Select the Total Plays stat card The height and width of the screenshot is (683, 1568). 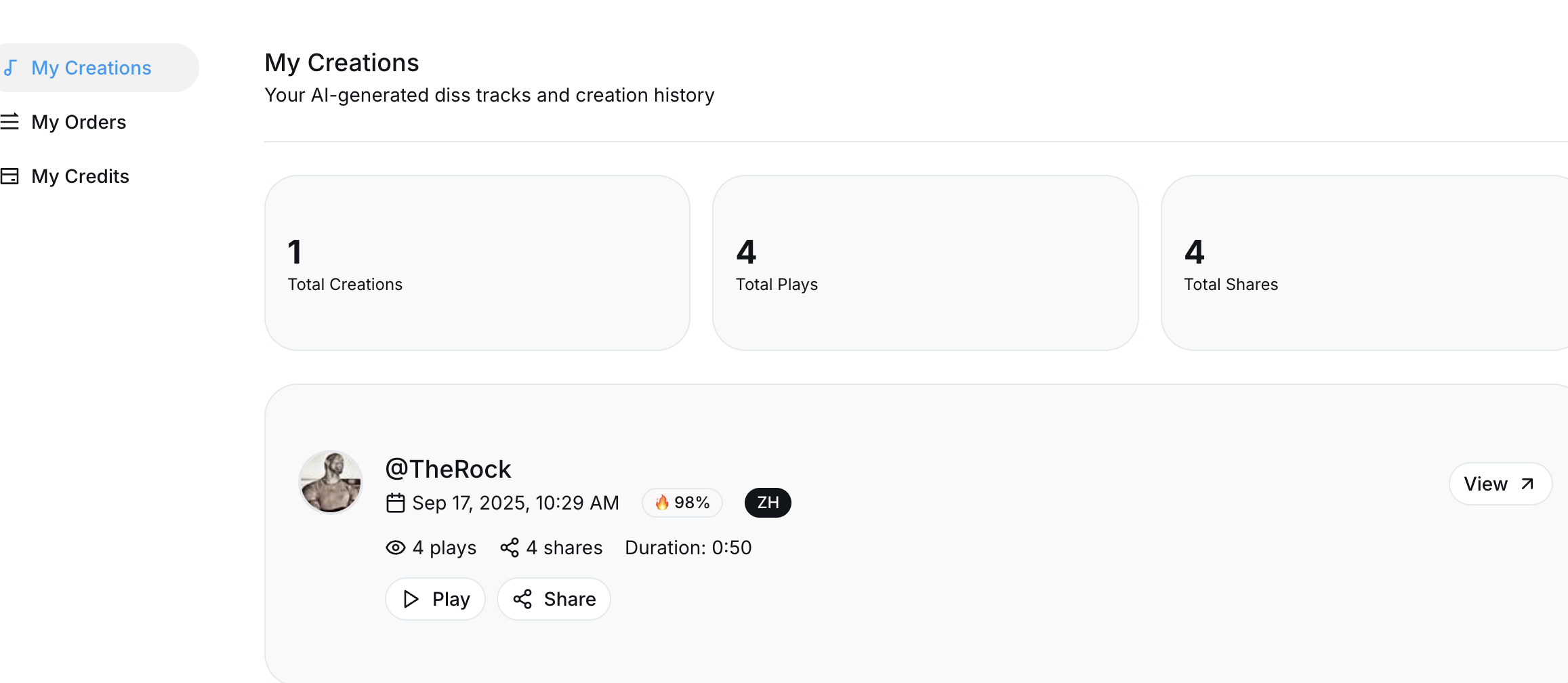click(926, 263)
